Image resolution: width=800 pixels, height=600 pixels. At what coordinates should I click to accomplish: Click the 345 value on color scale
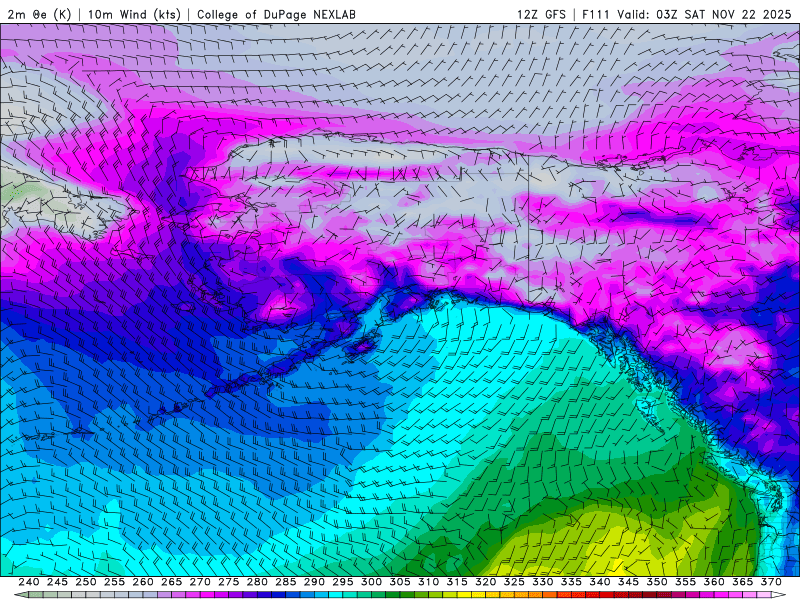click(629, 582)
